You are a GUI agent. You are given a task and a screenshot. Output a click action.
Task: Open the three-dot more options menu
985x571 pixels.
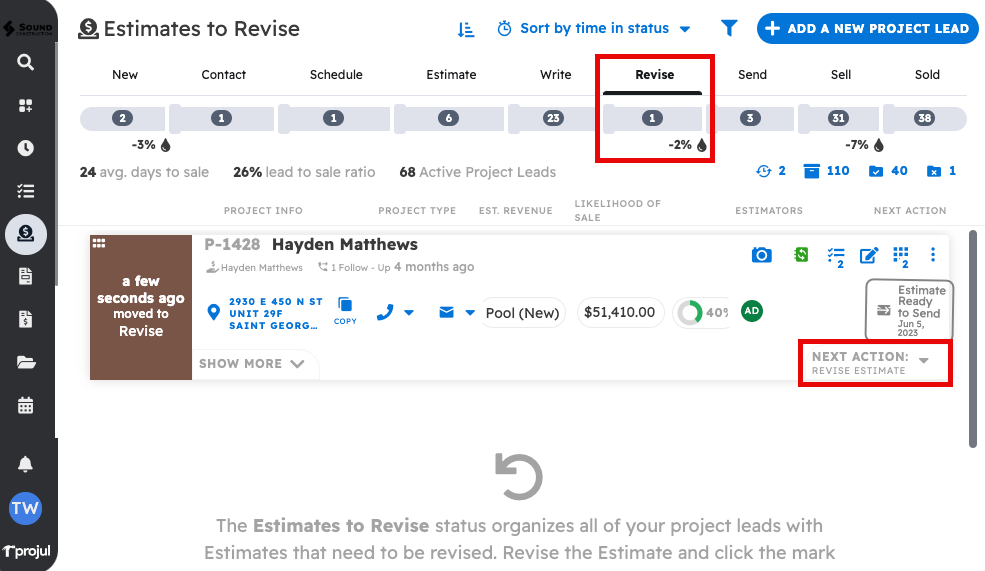[933, 255]
